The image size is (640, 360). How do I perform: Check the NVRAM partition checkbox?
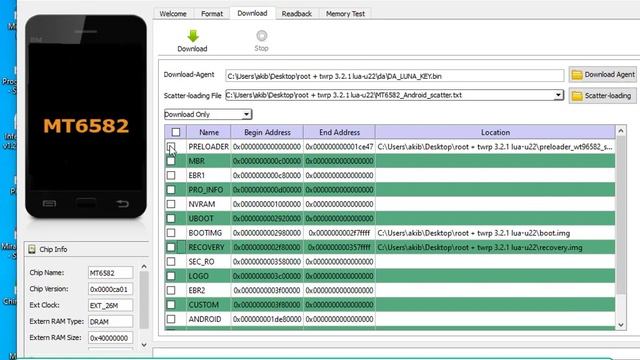tap(171, 204)
